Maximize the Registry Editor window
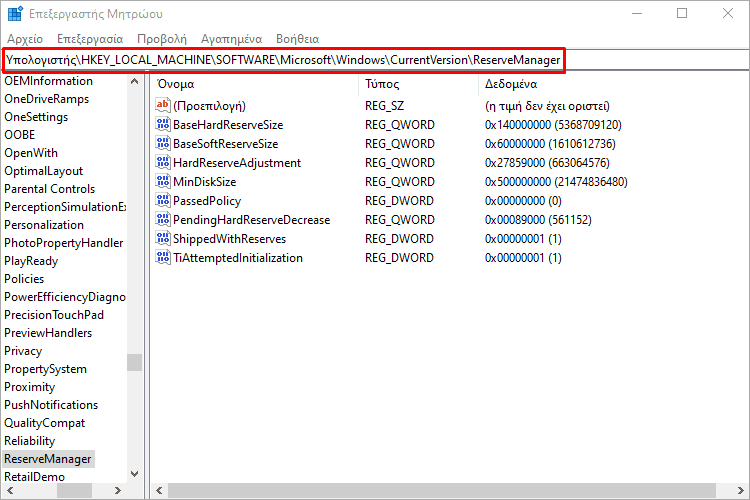Image resolution: width=750 pixels, height=500 pixels. [682, 13]
